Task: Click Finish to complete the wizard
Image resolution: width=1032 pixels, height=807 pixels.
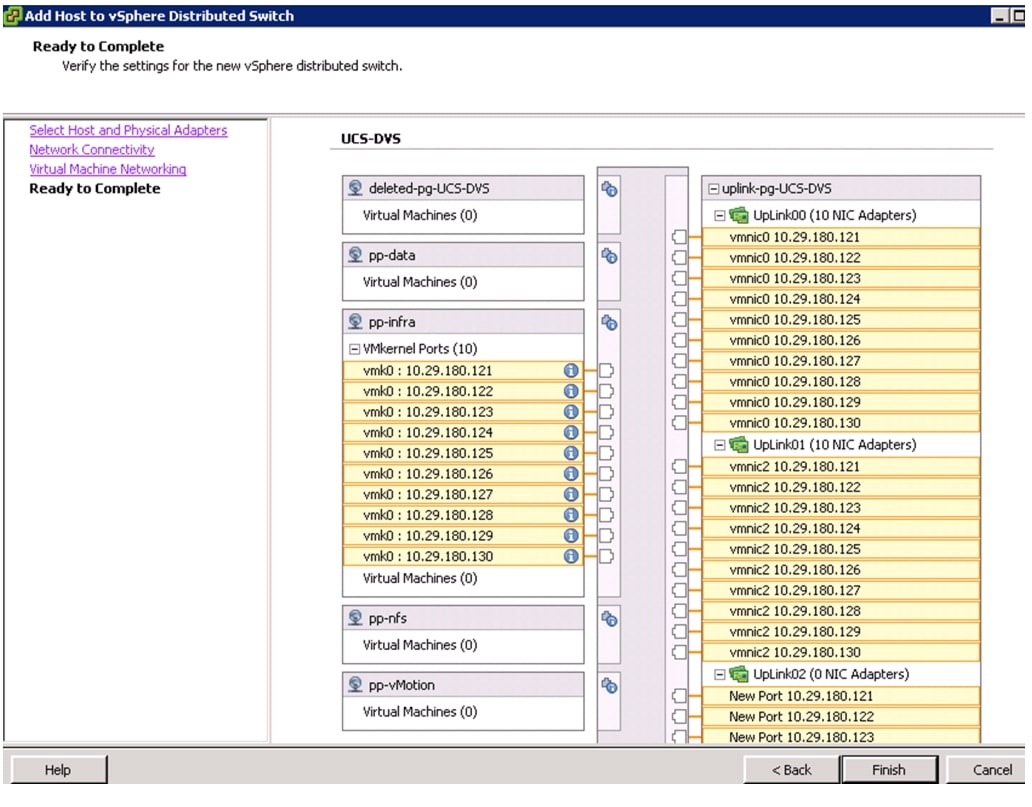Action: [x=889, y=769]
